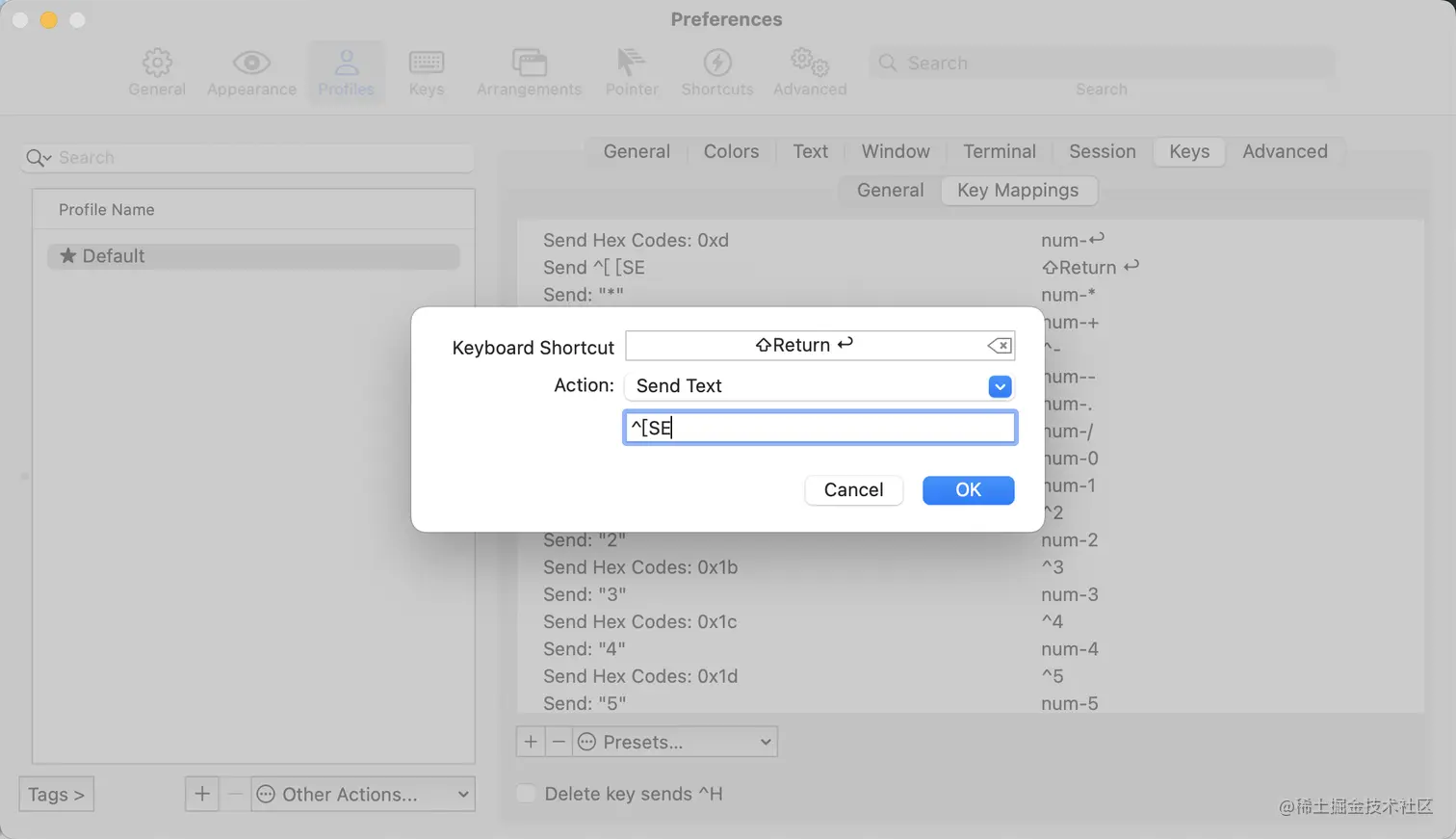
Task: Switch to the Session profile tab
Action: click(1103, 151)
